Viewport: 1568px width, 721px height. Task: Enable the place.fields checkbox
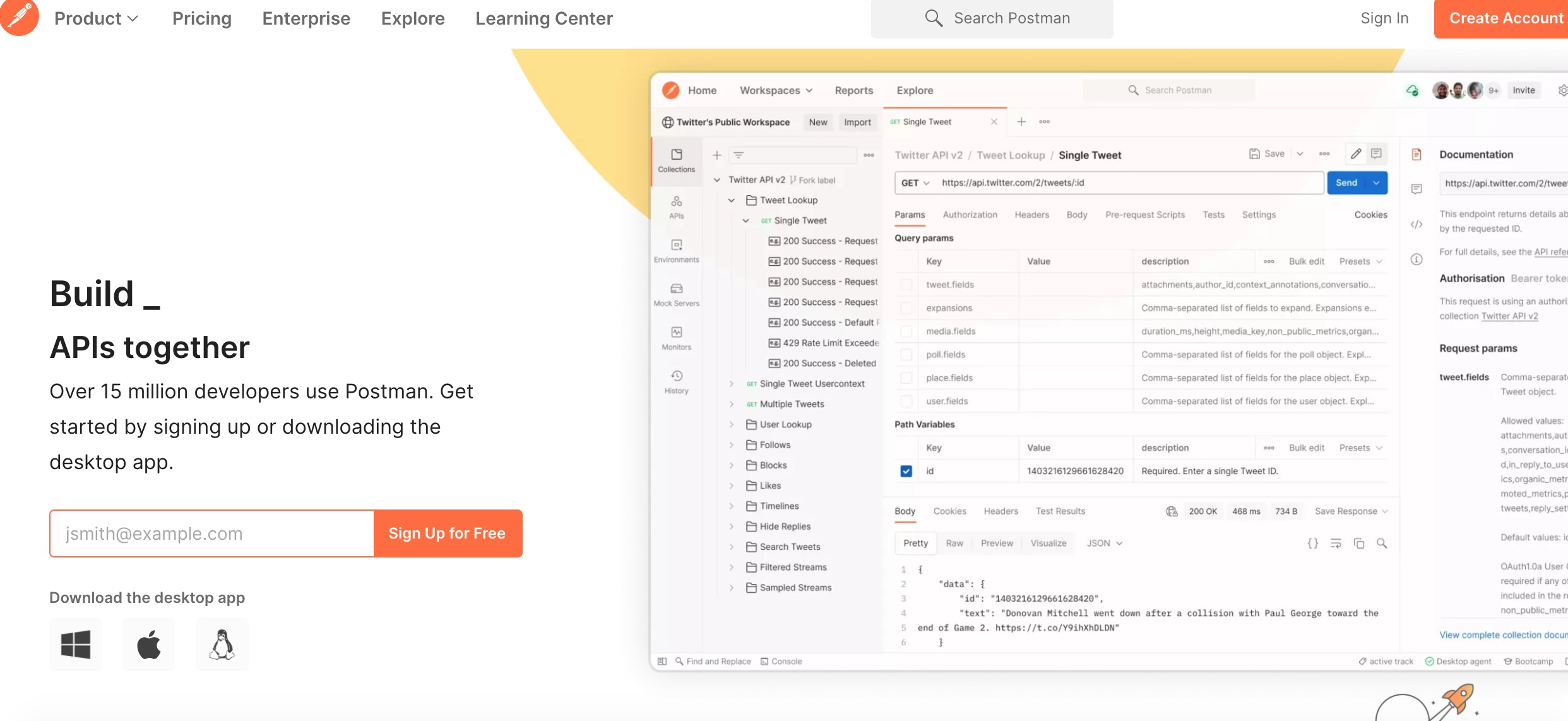click(906, 378)
